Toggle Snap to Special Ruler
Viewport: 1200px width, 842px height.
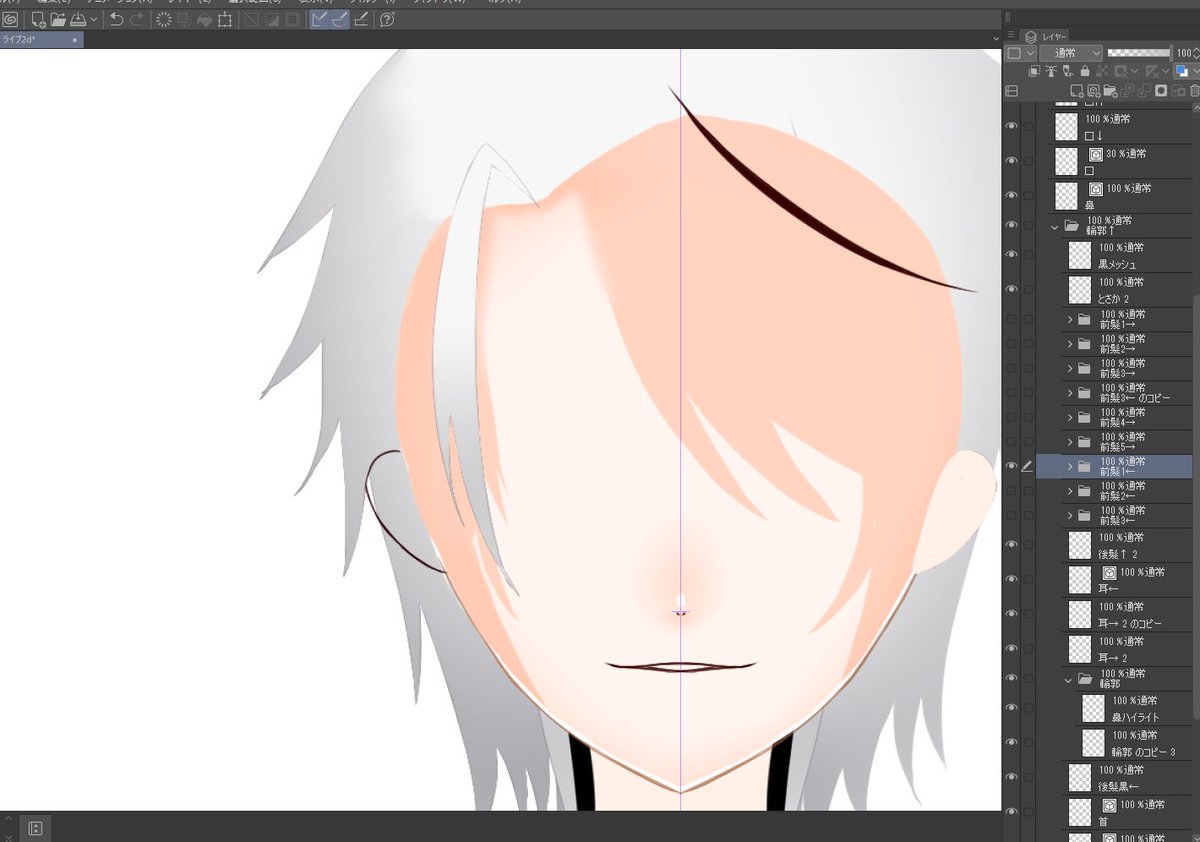[x=340, y=20]
